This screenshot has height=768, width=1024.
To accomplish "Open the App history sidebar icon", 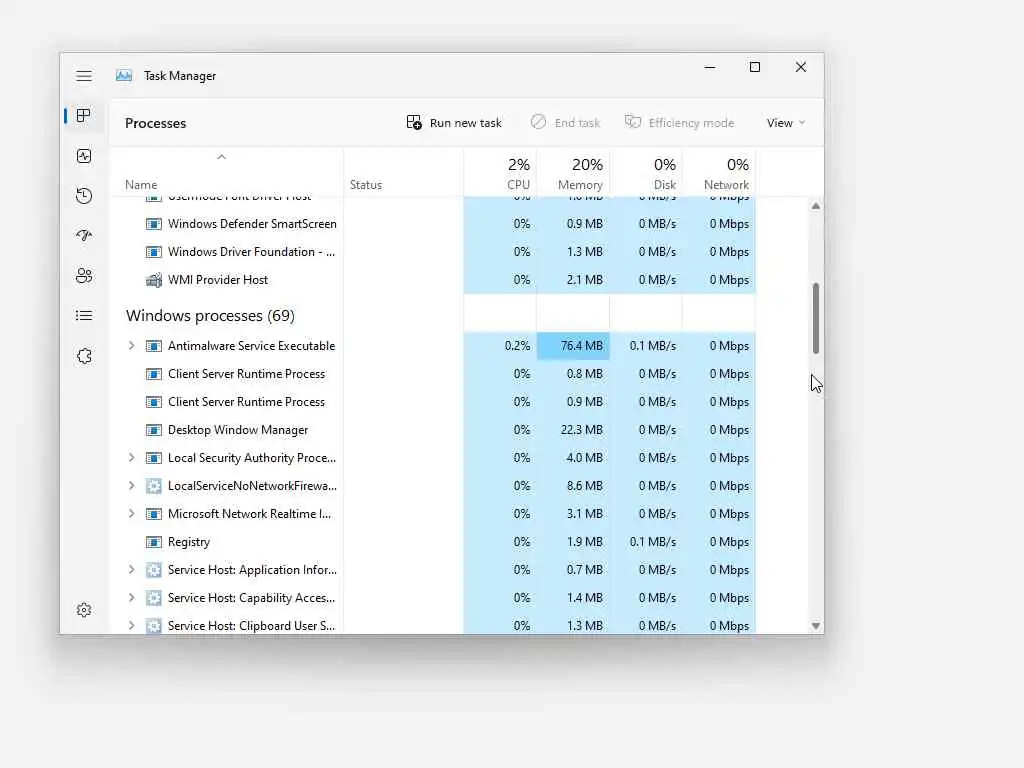I will [x=84, y=196].
